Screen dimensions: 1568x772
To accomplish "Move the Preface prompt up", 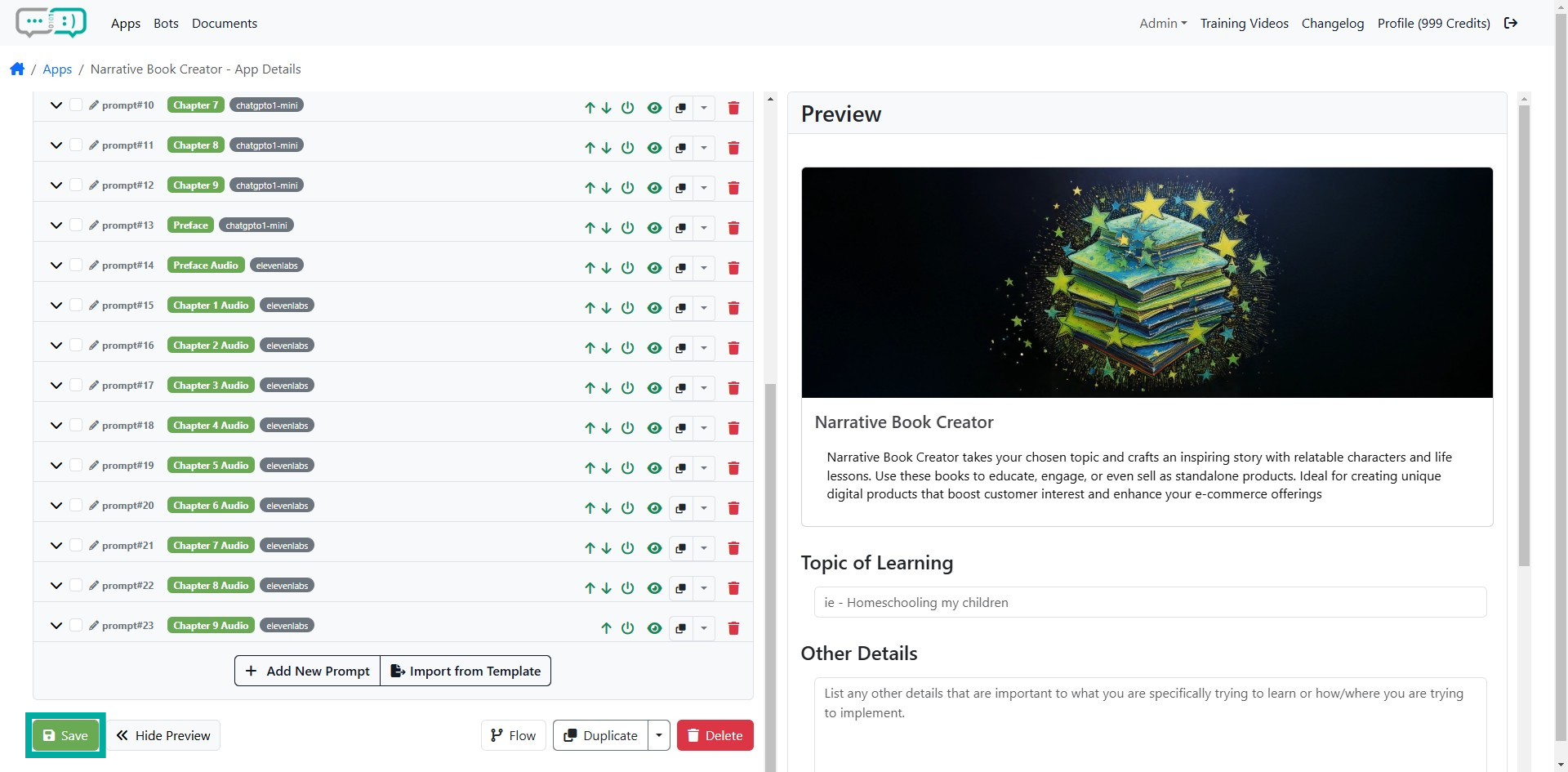I will pos(590,228).
